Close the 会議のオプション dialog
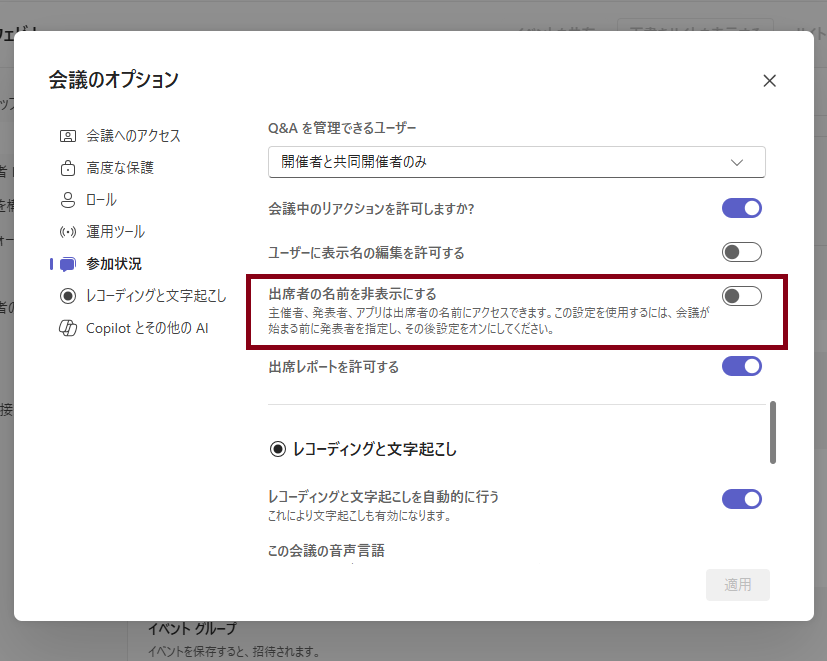The image size is (827, 661). pyautogui.click(x=769, y=80)
